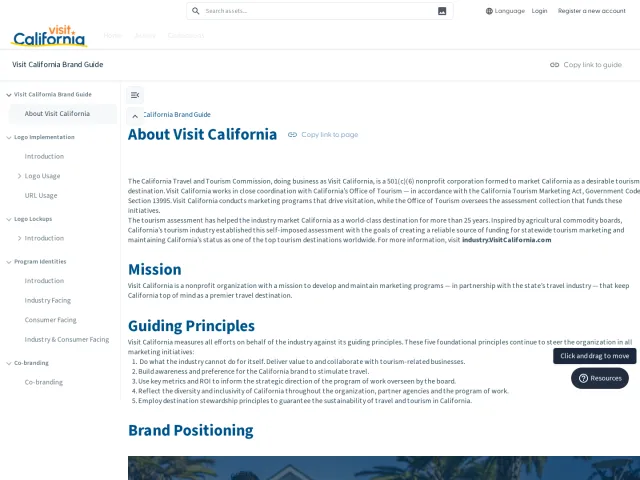This screenshot has width=640, height=480.
Task: Open the URL Usage page
Action: click(x=41, y=196)
